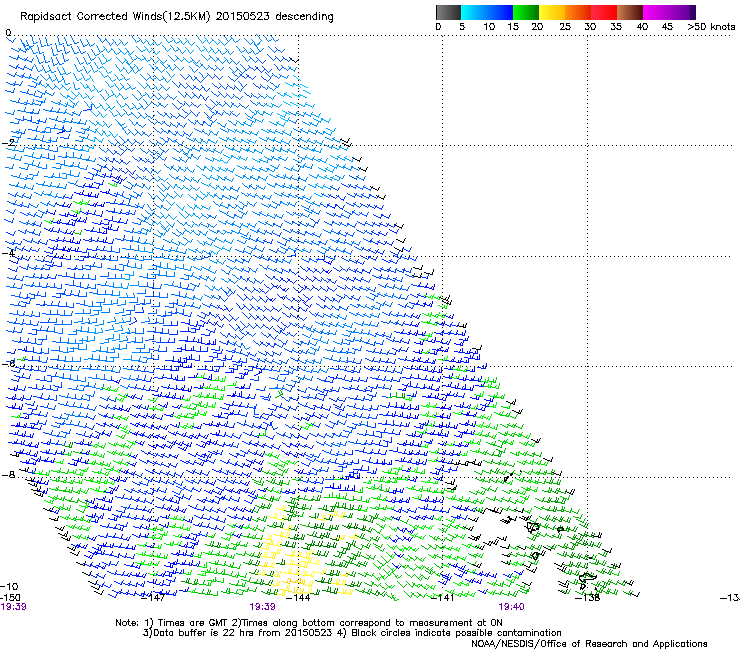
Task: Click the '-2' latitude axis label
Action: coord(8,143)
